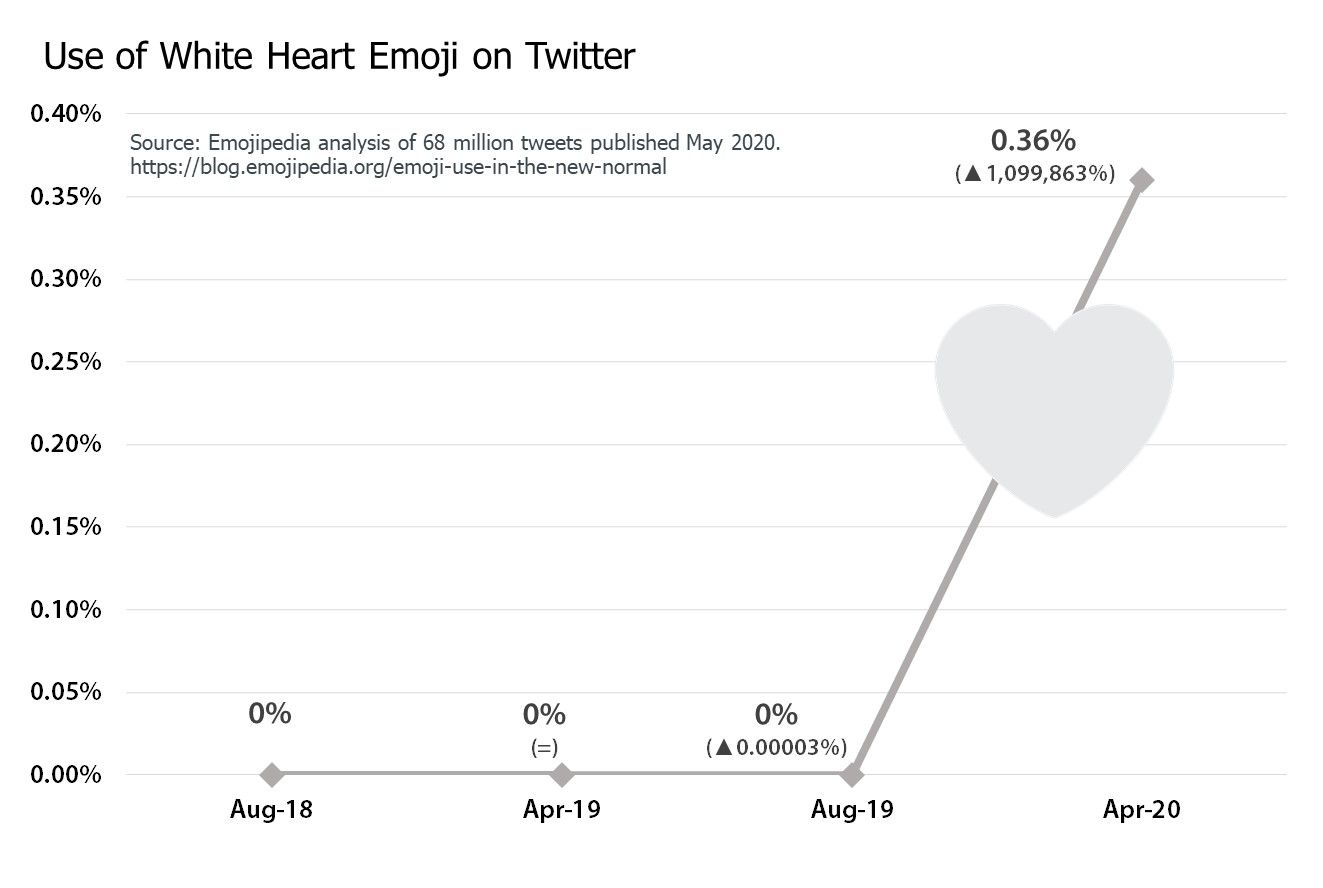Screen dimensions: 1323x888
Task: Open the blog.emojipedia.org source URL
Action: pos(398,167)
